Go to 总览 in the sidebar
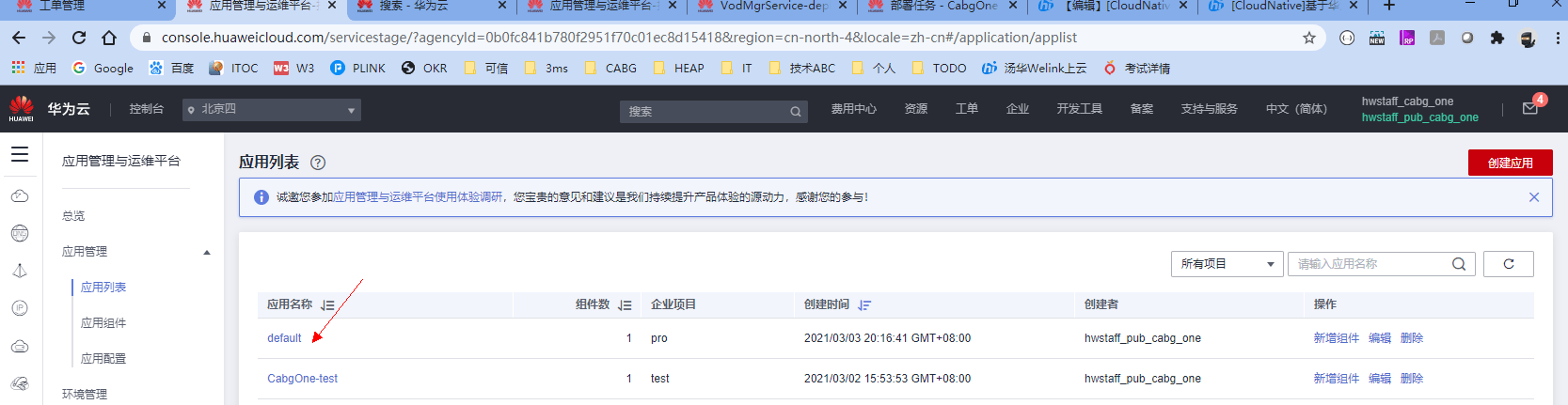 tap(73, 216)
